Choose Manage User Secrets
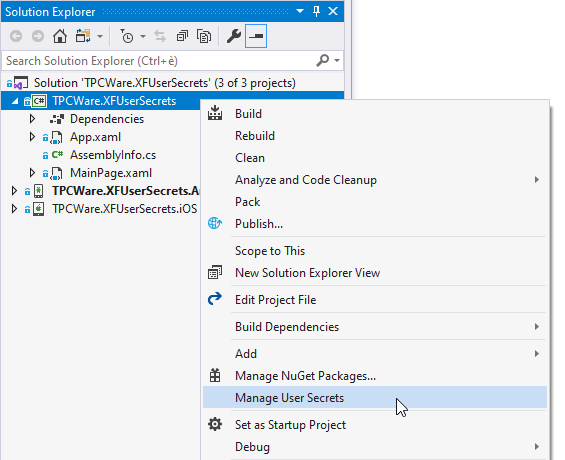The width and height of the screenshot is (565, 460). pos(375,398)
